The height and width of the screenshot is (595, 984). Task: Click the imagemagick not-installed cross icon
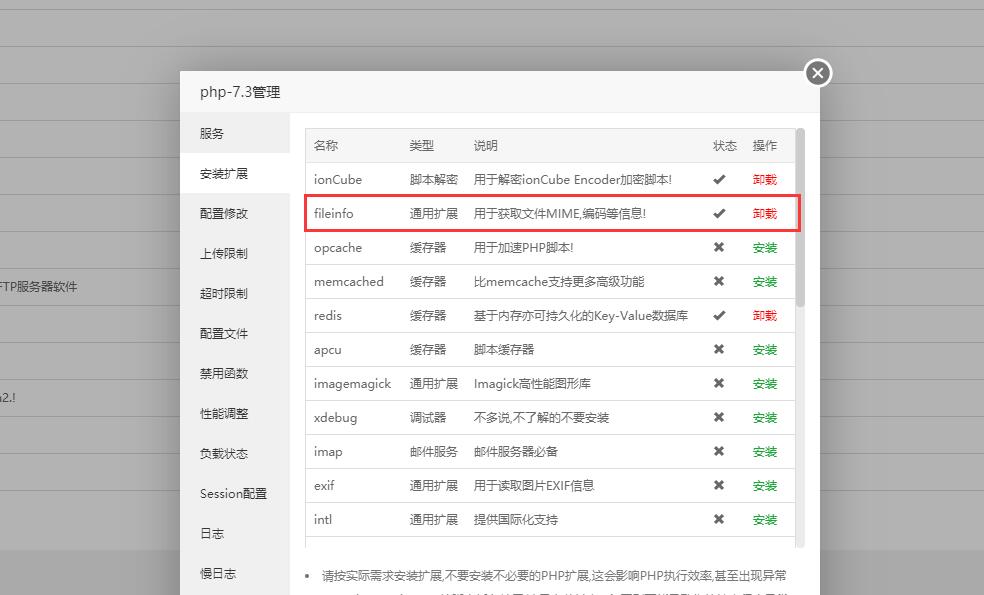point(719,383)
